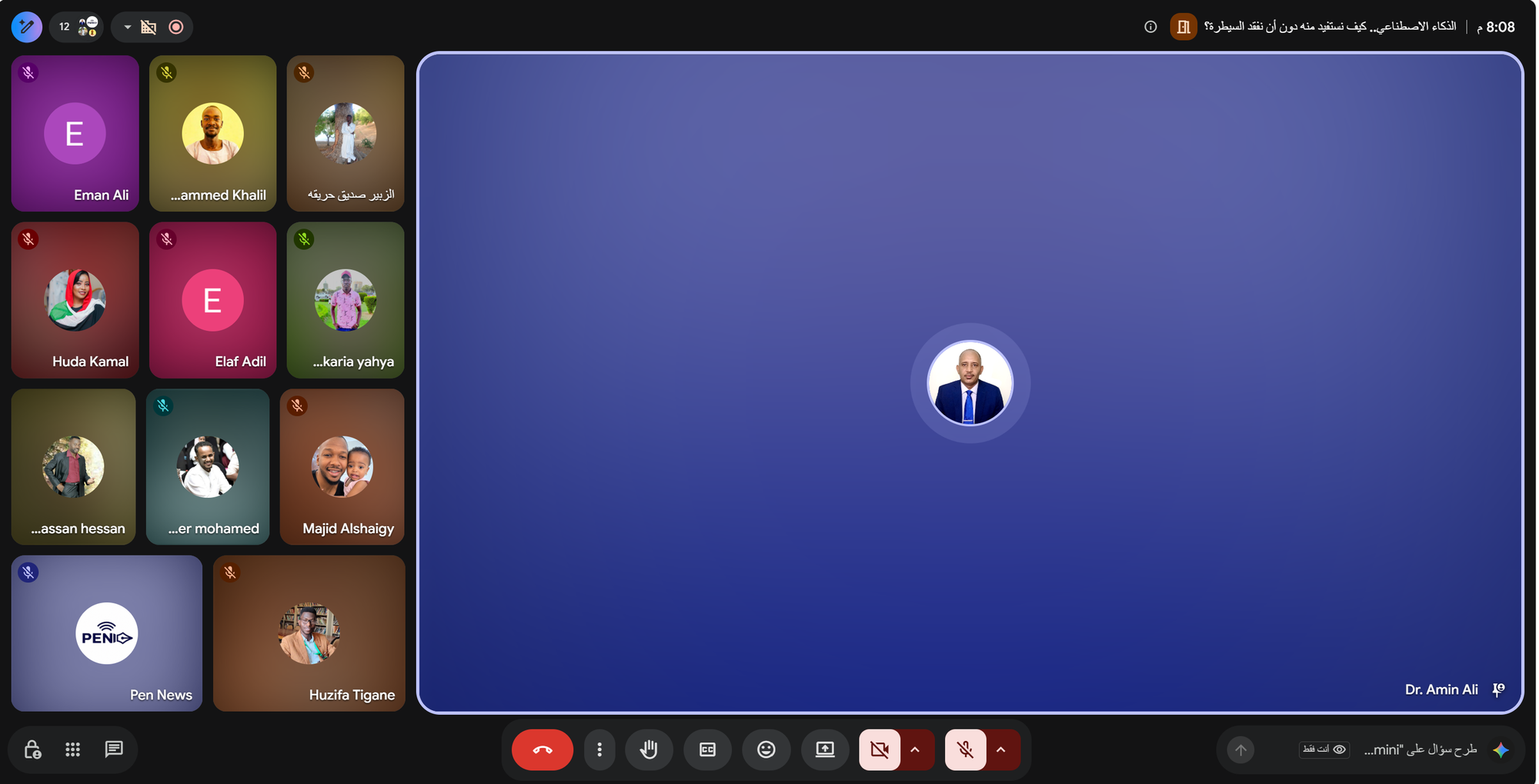Click the present screen icon

pos(825,749)
